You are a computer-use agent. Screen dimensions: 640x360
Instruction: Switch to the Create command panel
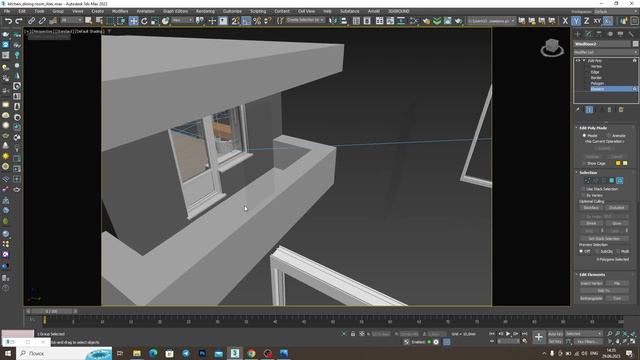(578, 34)
